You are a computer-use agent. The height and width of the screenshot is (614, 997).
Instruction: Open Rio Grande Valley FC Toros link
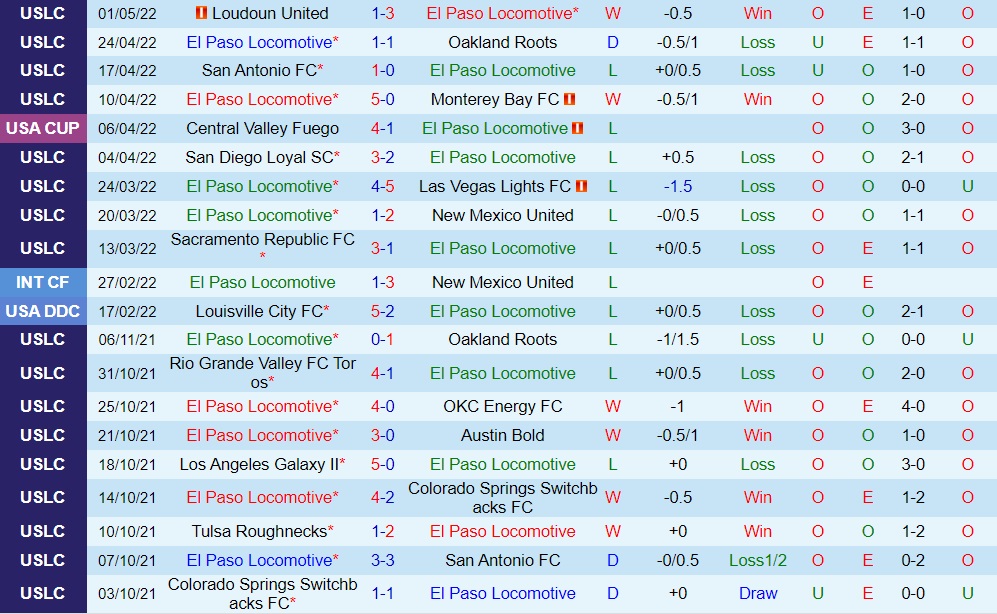click(262, 372)
